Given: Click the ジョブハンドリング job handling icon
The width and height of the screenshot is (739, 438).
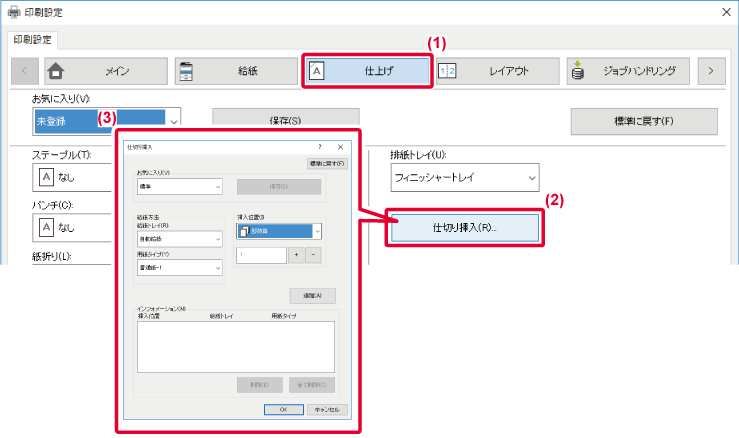Looking at the screenshot, I should pos(578,71).
